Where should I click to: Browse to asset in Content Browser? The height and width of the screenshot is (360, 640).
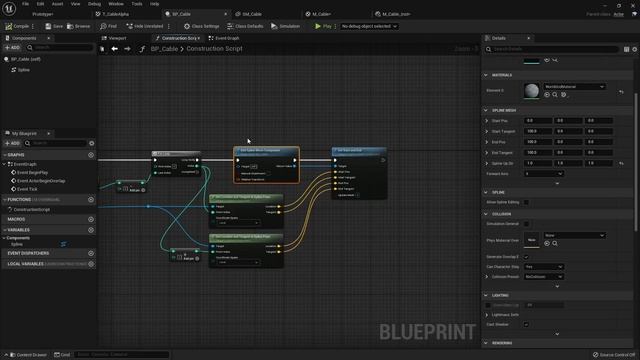tap(78, 26)
